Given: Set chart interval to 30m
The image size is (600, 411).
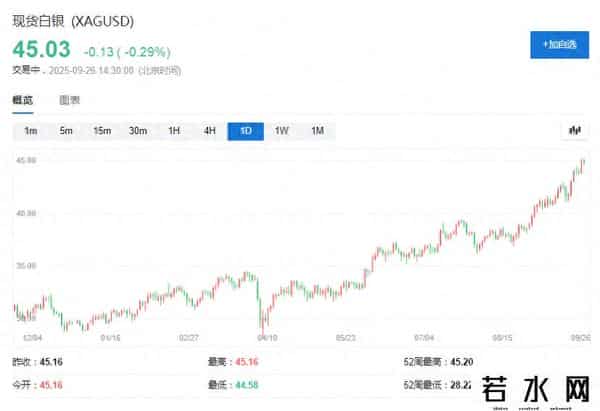Looking at the screenshot, I should 138,131.
